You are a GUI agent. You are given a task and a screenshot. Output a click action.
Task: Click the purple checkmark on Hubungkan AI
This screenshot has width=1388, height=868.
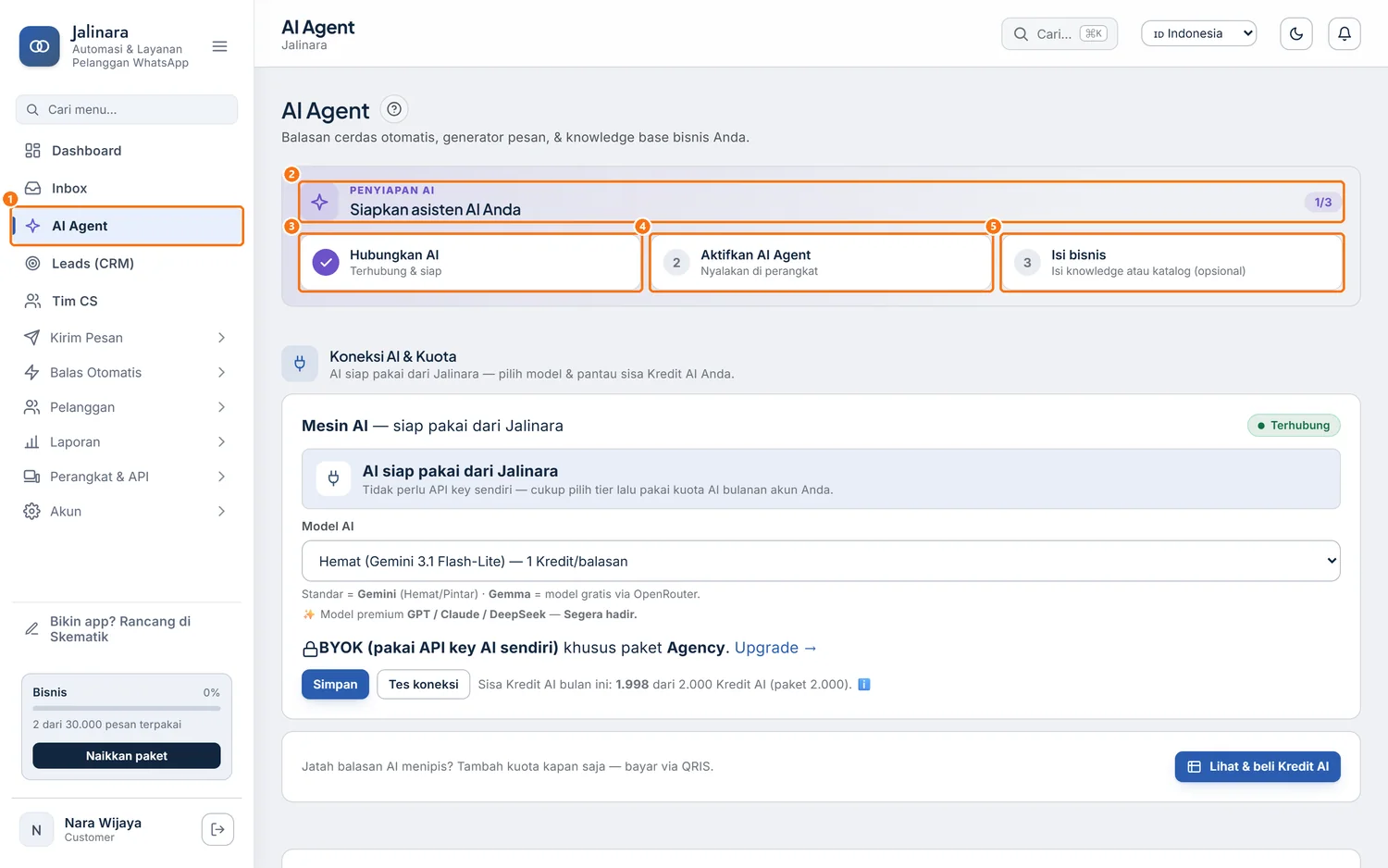click(326, 263)
